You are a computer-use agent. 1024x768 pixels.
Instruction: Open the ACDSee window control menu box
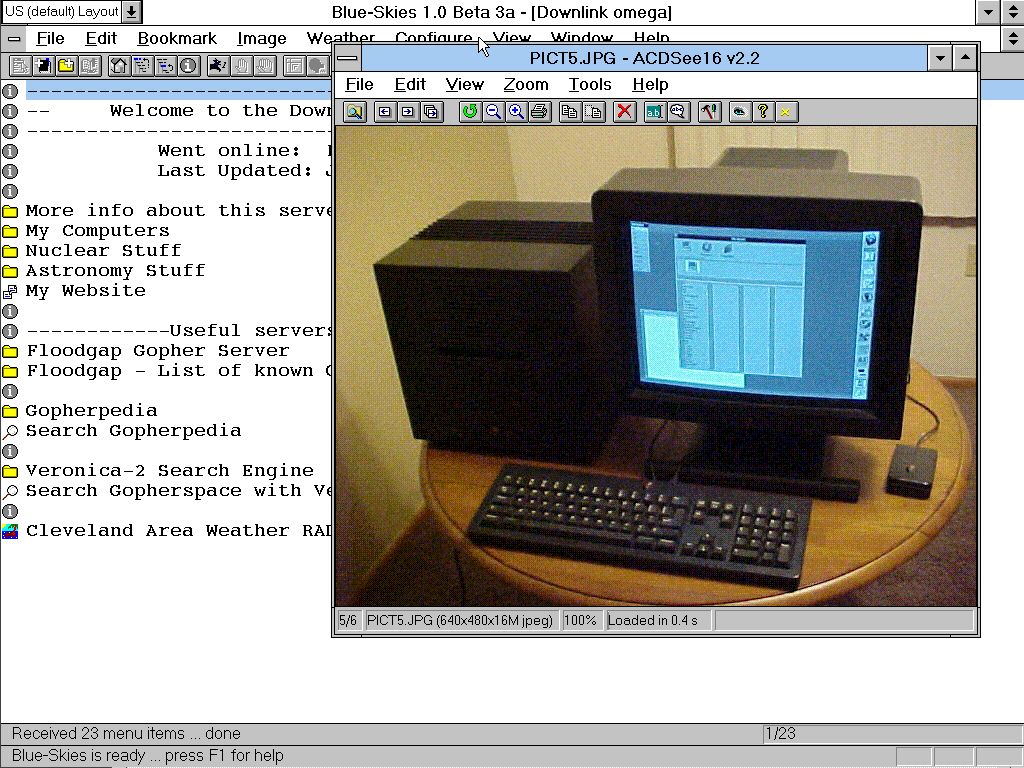[347, 58]
